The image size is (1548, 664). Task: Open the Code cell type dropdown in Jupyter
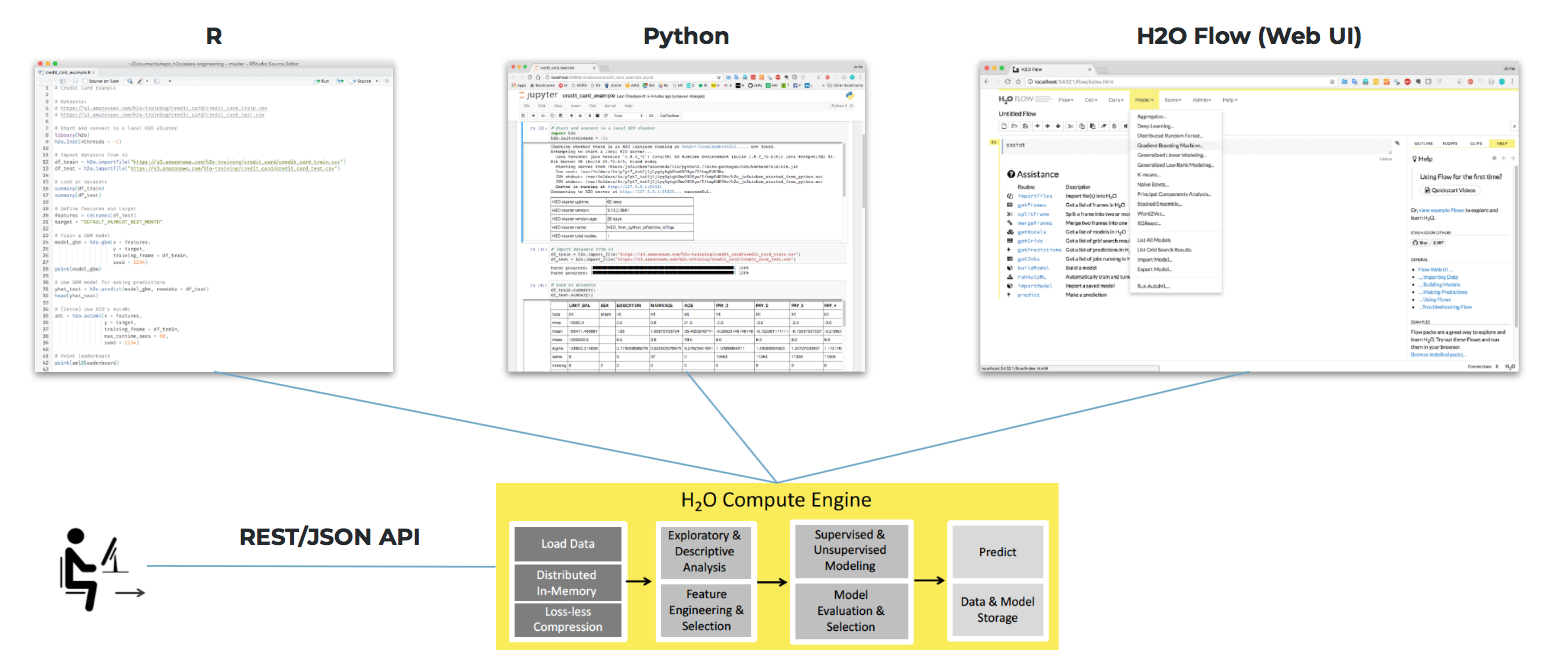[628, 116]
